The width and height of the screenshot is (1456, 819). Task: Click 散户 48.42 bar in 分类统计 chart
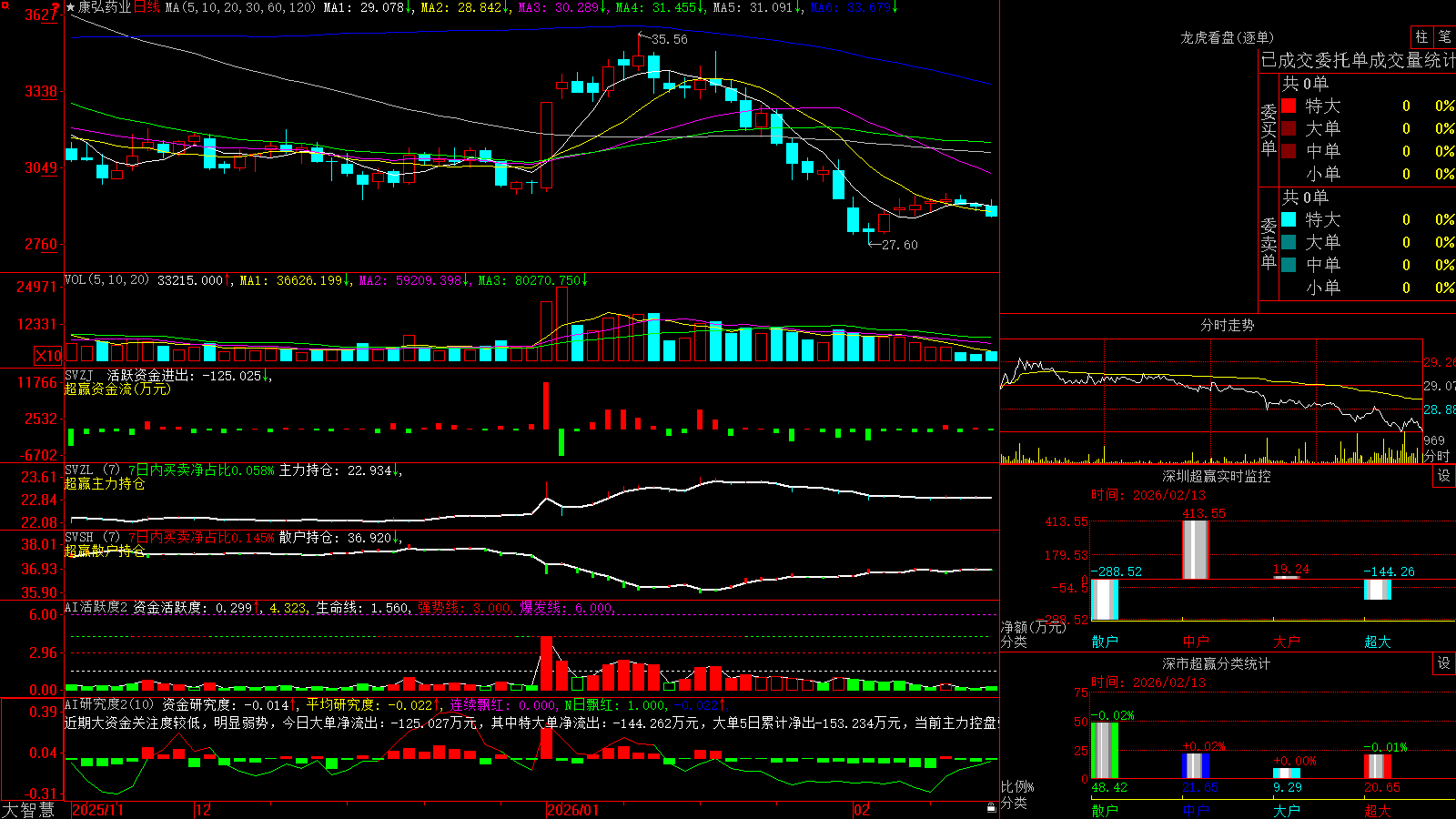click(1105, 751)
